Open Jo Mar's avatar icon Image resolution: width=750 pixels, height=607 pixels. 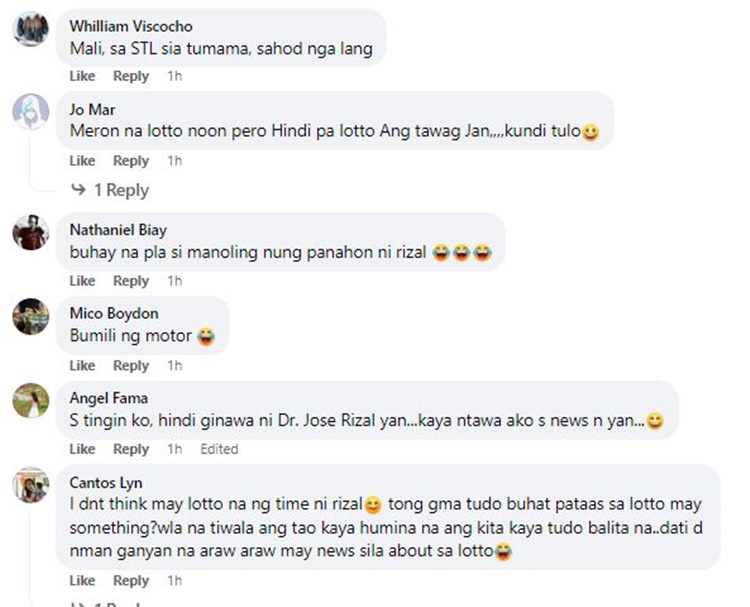(31, 111)
